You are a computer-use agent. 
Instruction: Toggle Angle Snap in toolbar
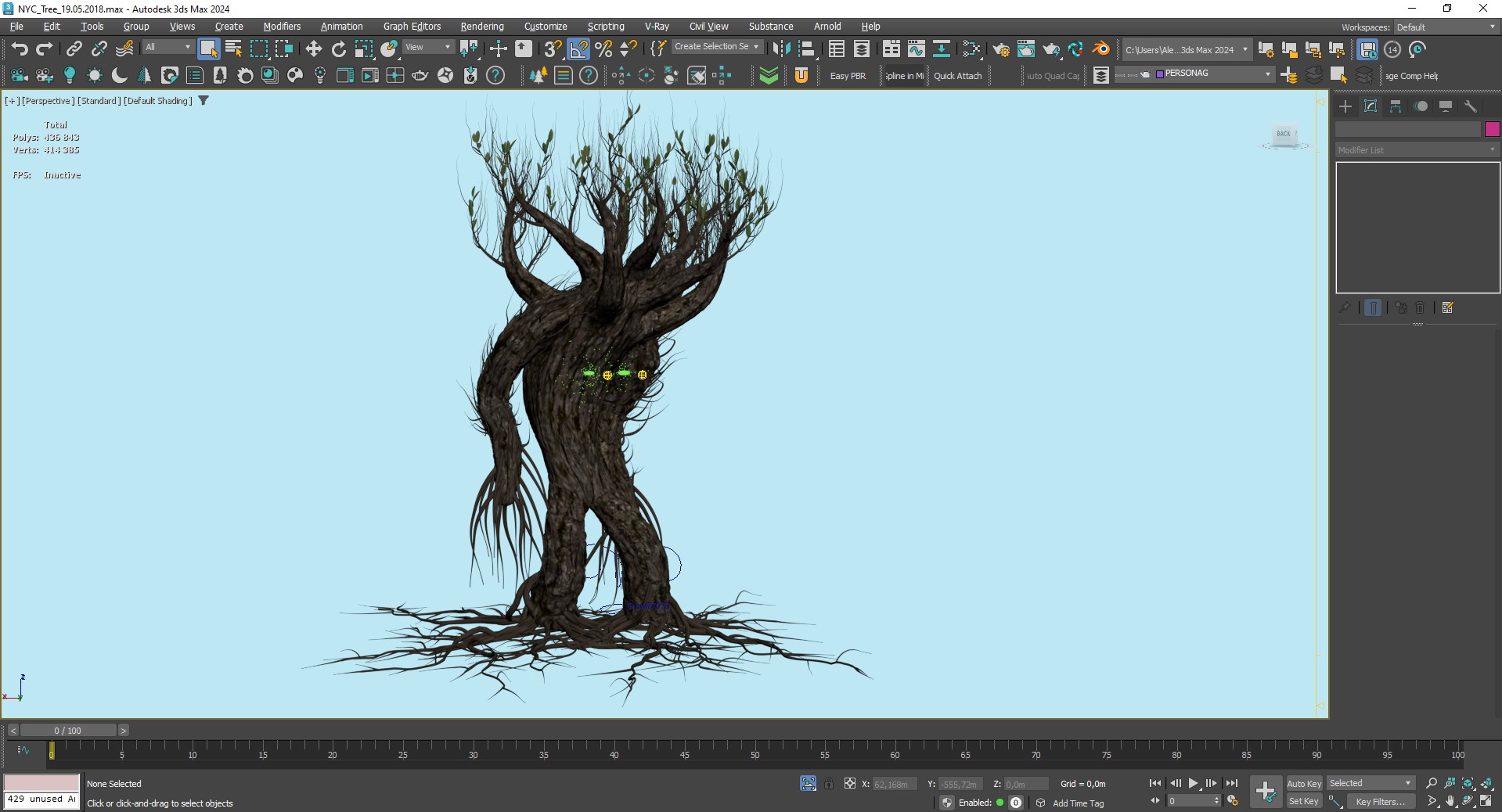pyautogui.click(x=578, y=49)
